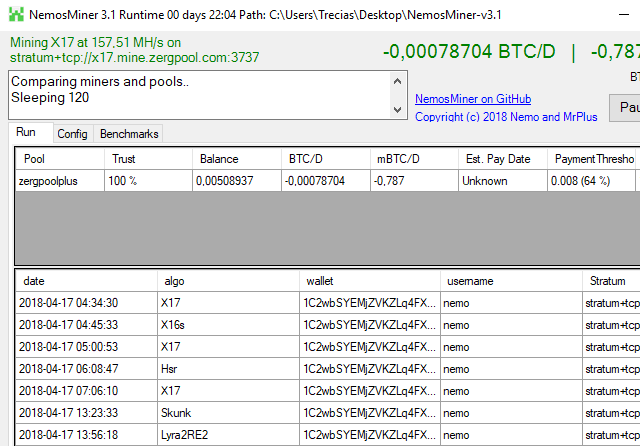Click the Lyra2RE2 algo cell

click(x=228, y=435)
